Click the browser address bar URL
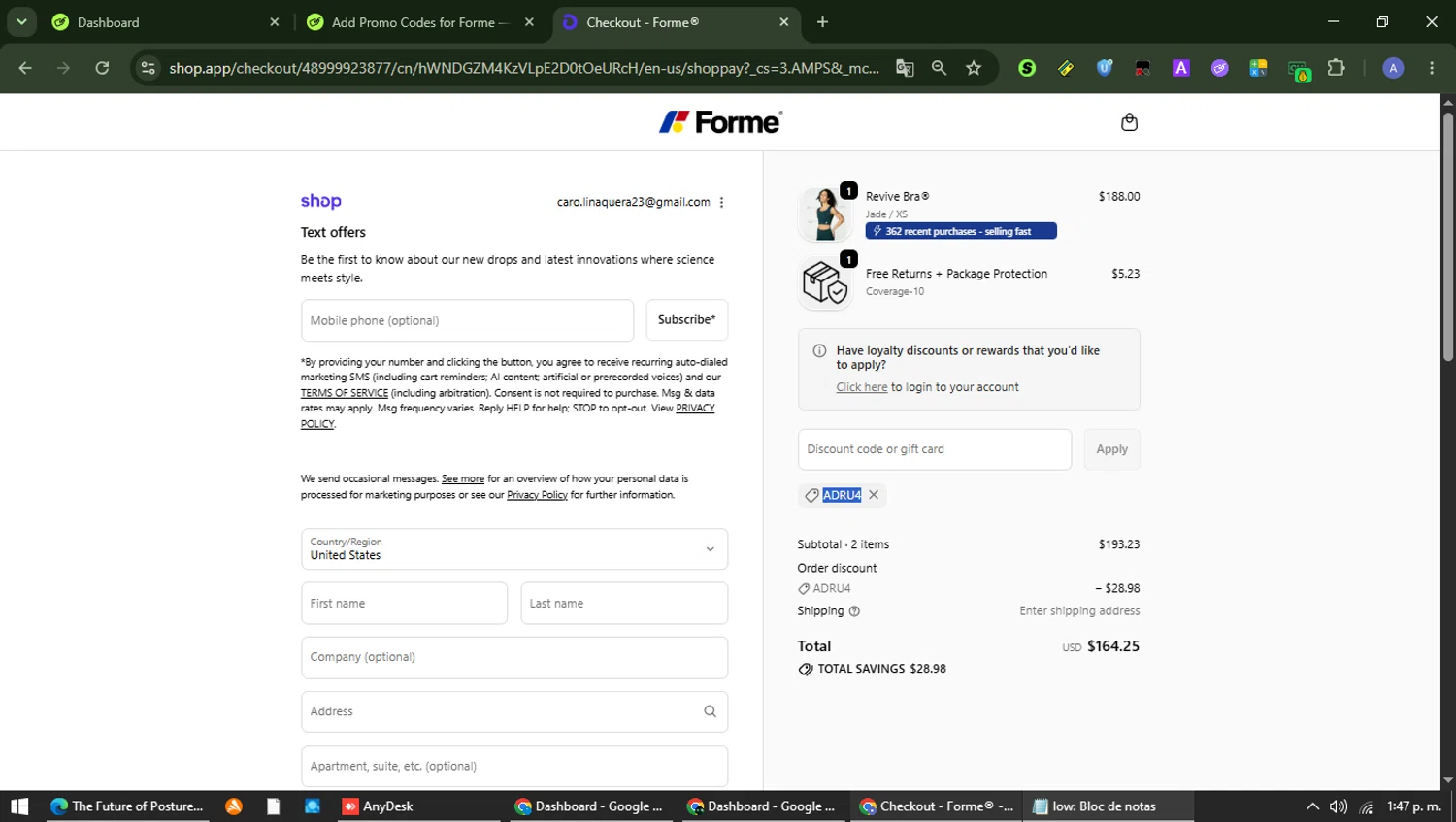The width and height of the screenshot is (1456, 822). tap(524, 68)
